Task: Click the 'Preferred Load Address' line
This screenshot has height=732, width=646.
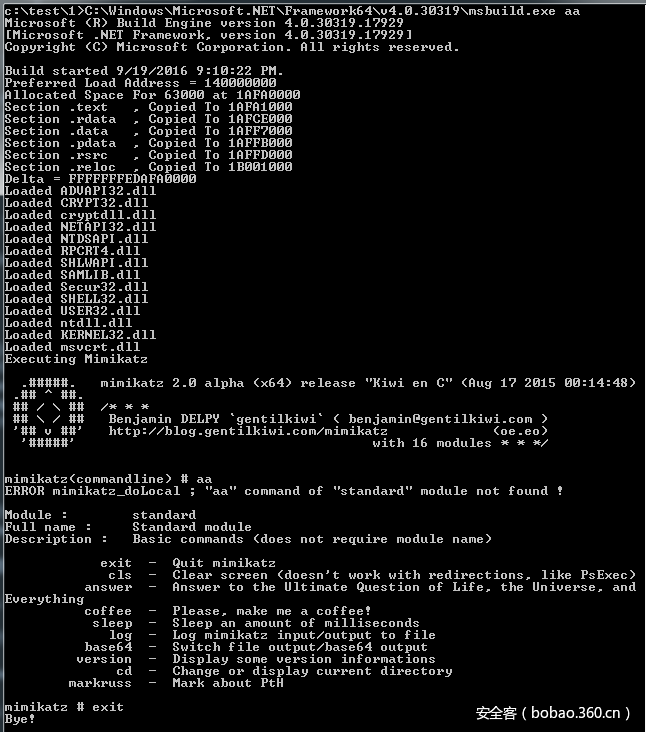Action: [x=140, y=83]
